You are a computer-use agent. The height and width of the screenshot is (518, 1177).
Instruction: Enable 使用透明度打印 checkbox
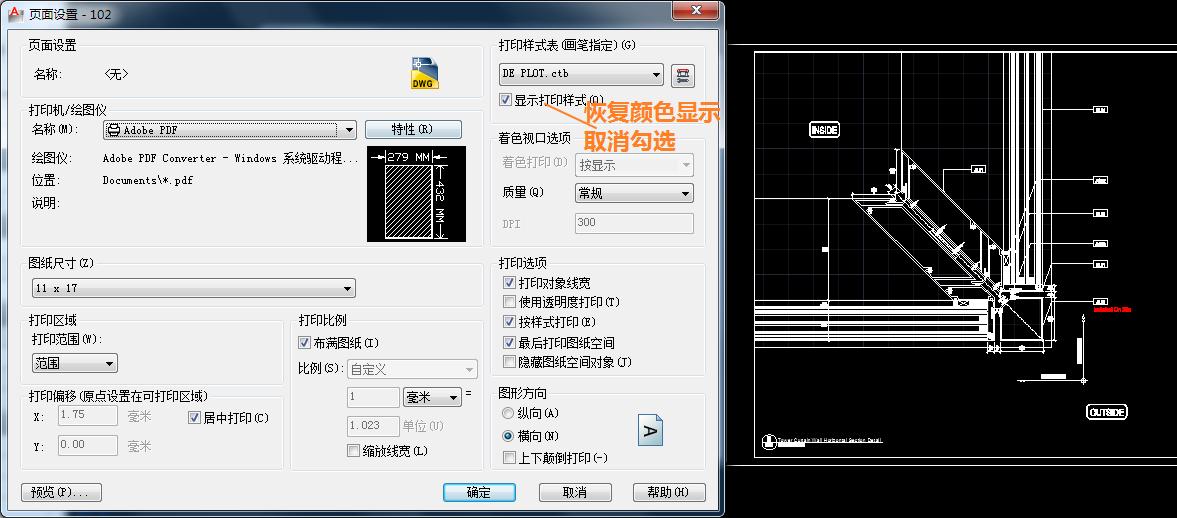click(510, 302)
